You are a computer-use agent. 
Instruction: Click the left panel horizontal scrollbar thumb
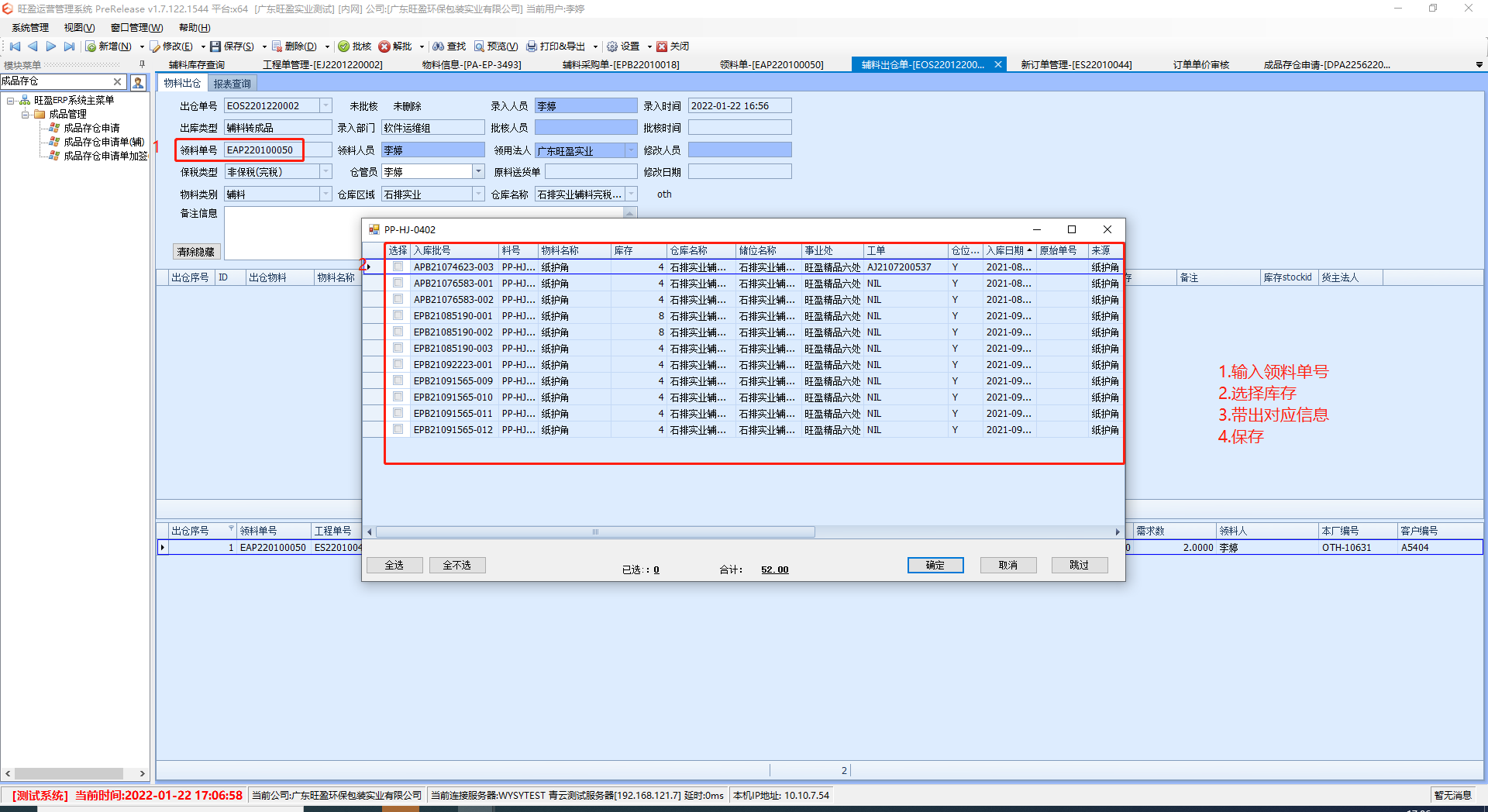69,773
